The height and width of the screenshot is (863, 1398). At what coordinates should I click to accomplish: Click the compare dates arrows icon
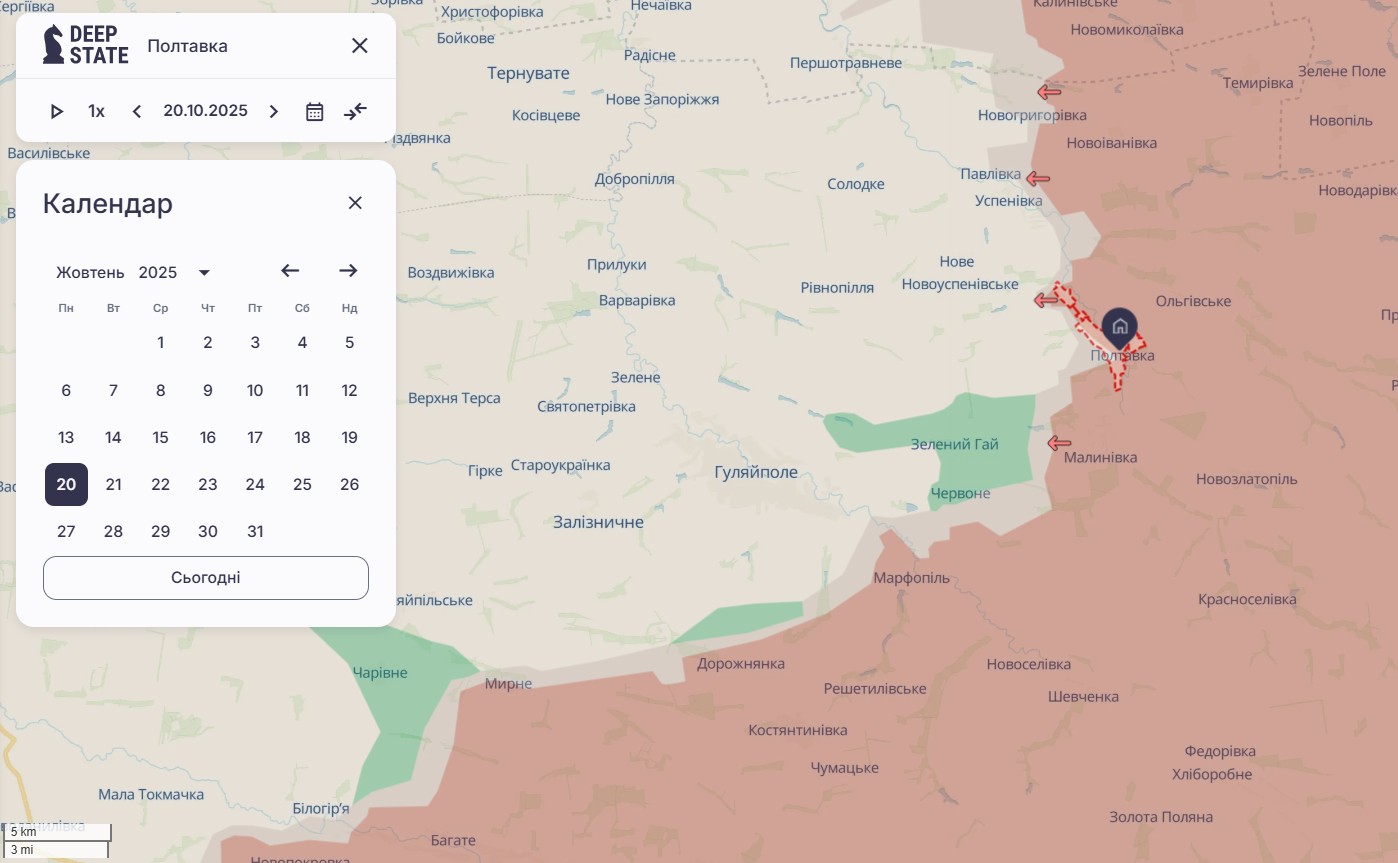(356, 111)
